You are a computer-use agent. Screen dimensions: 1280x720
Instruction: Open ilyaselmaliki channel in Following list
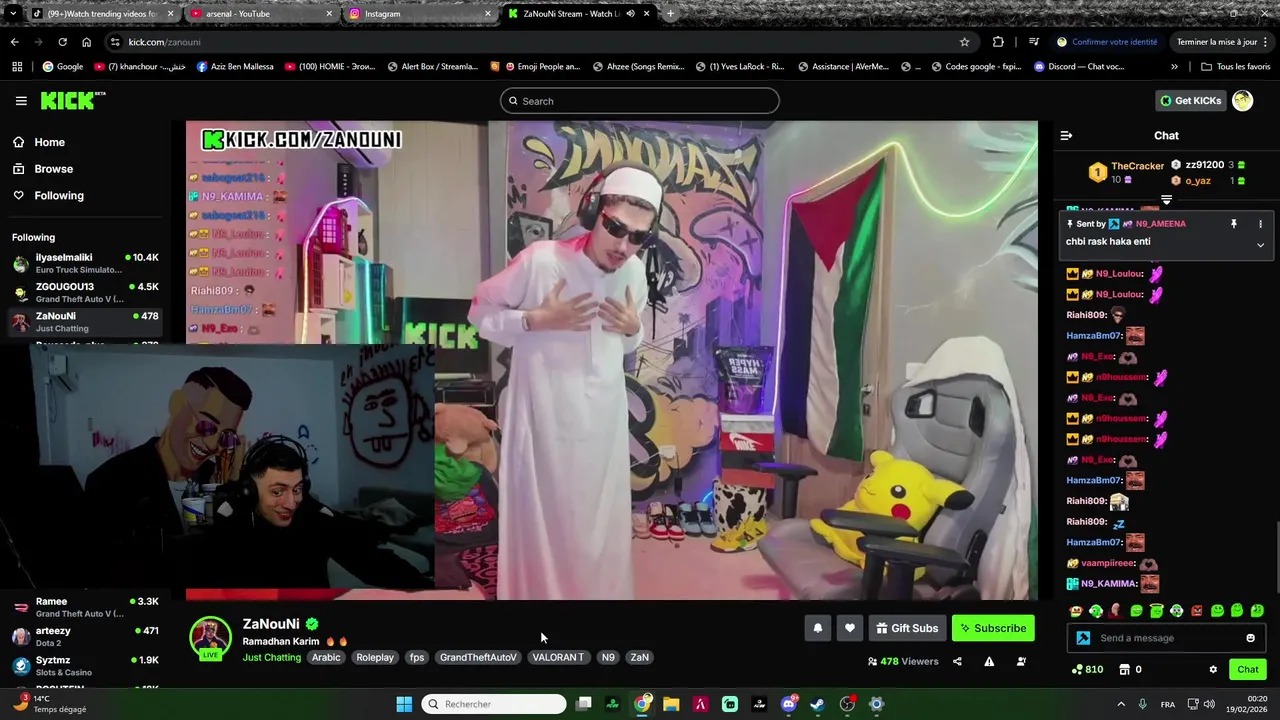tap(85, 263)
